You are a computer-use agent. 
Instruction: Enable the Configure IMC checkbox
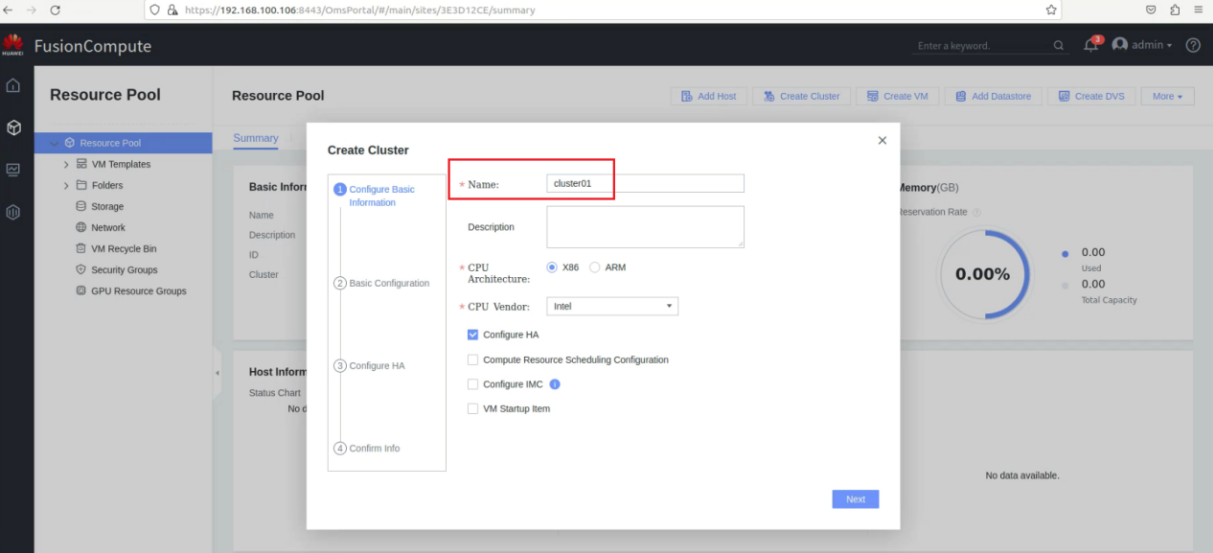pos(473,384)
